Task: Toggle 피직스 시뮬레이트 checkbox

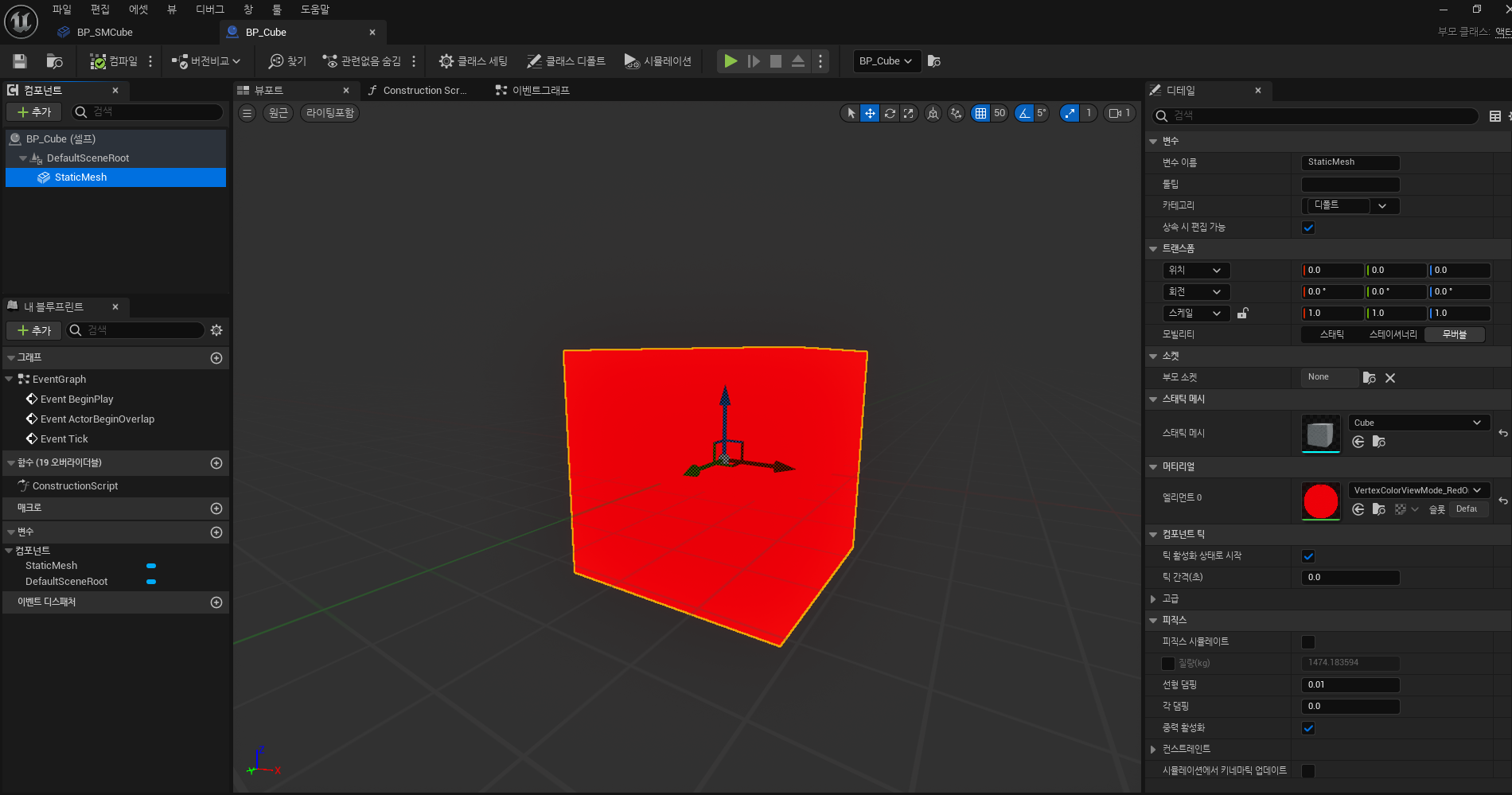Action: tap(1308, 642)
